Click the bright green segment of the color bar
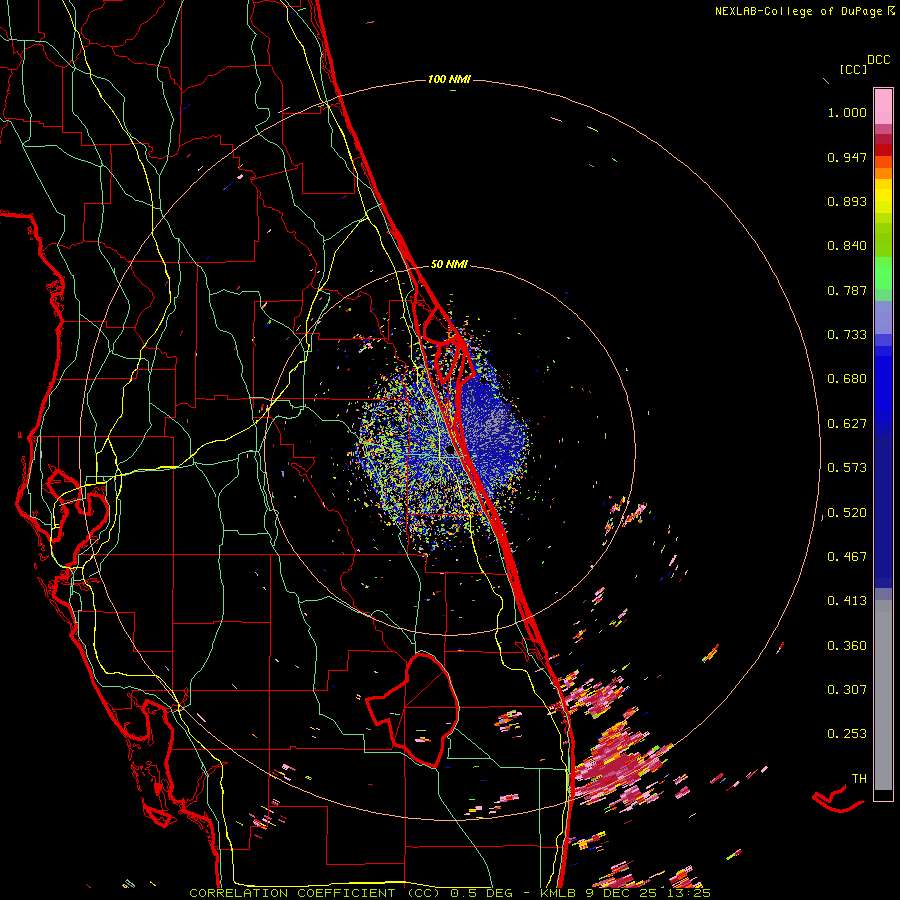900x900 pixels. point(883,273)
